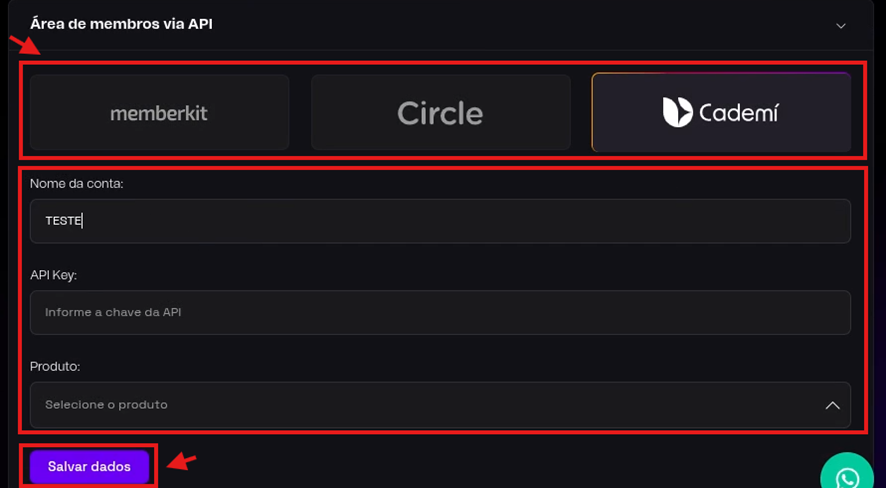Click the memberkit logo text
Screen dimensions: 886x488
pyautogui.click(x=159, y=113)
